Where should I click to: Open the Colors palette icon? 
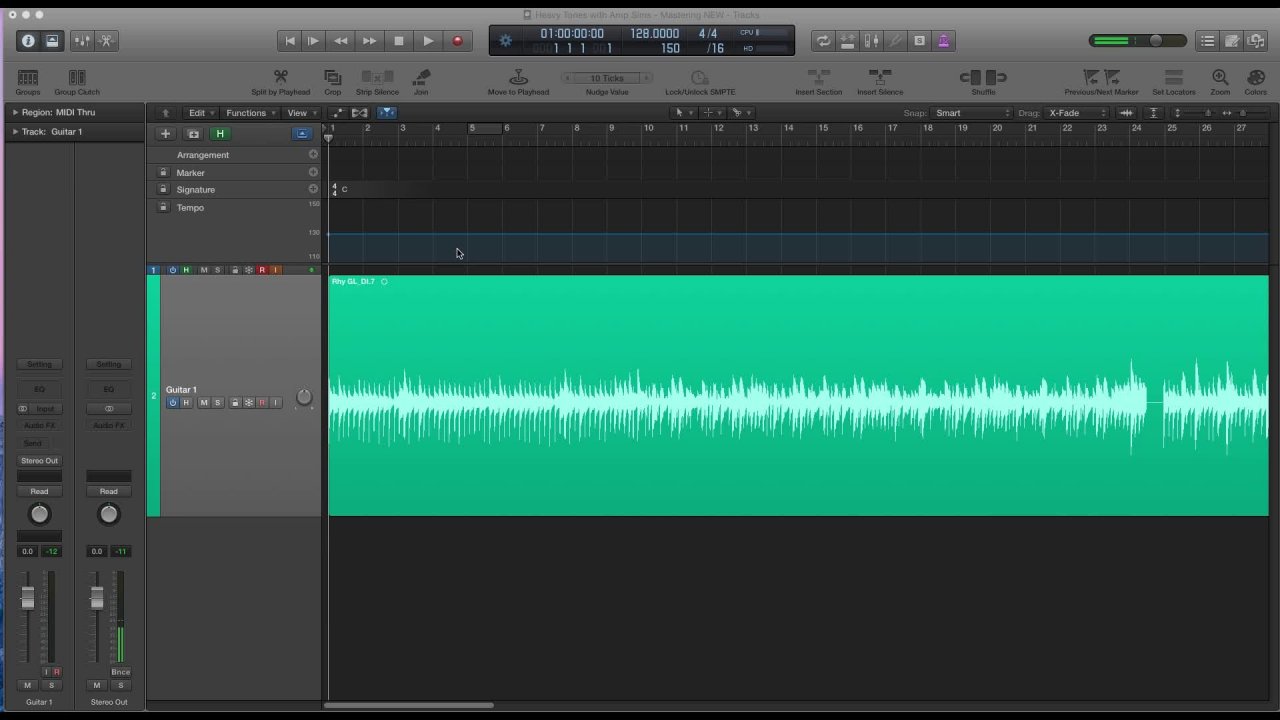coord(1255,77)
